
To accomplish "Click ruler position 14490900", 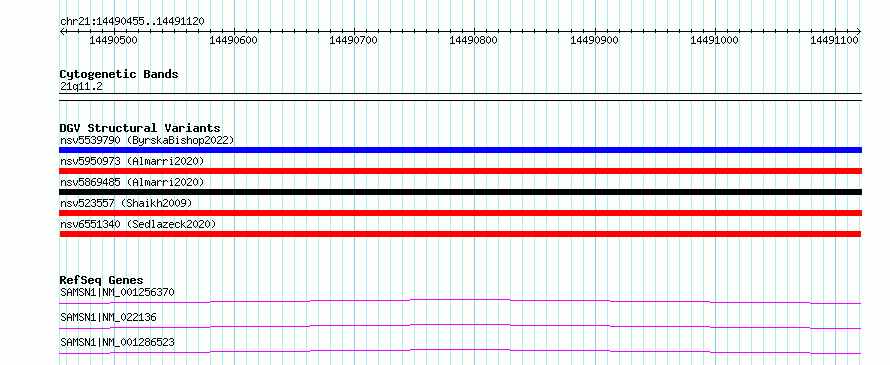I will click(x=595, y=40).
